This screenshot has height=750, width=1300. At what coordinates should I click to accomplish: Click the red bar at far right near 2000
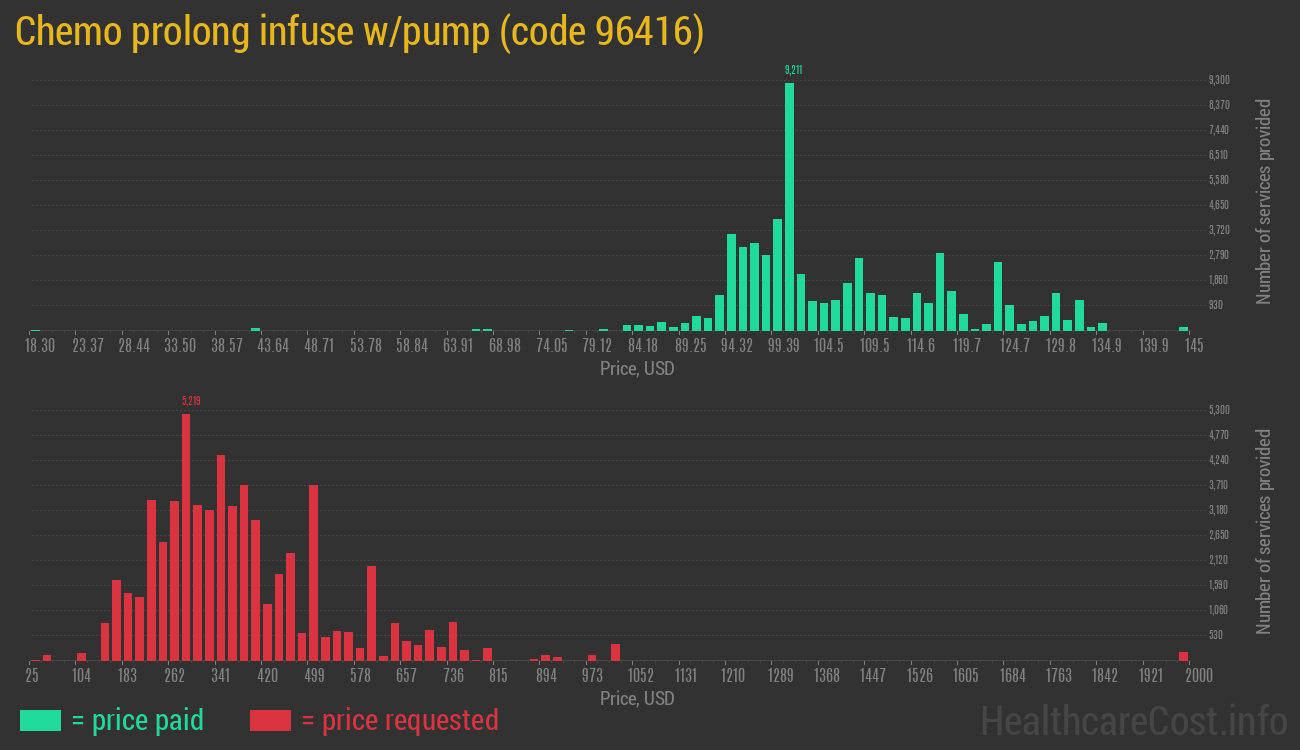click(x=1183, y=656)
